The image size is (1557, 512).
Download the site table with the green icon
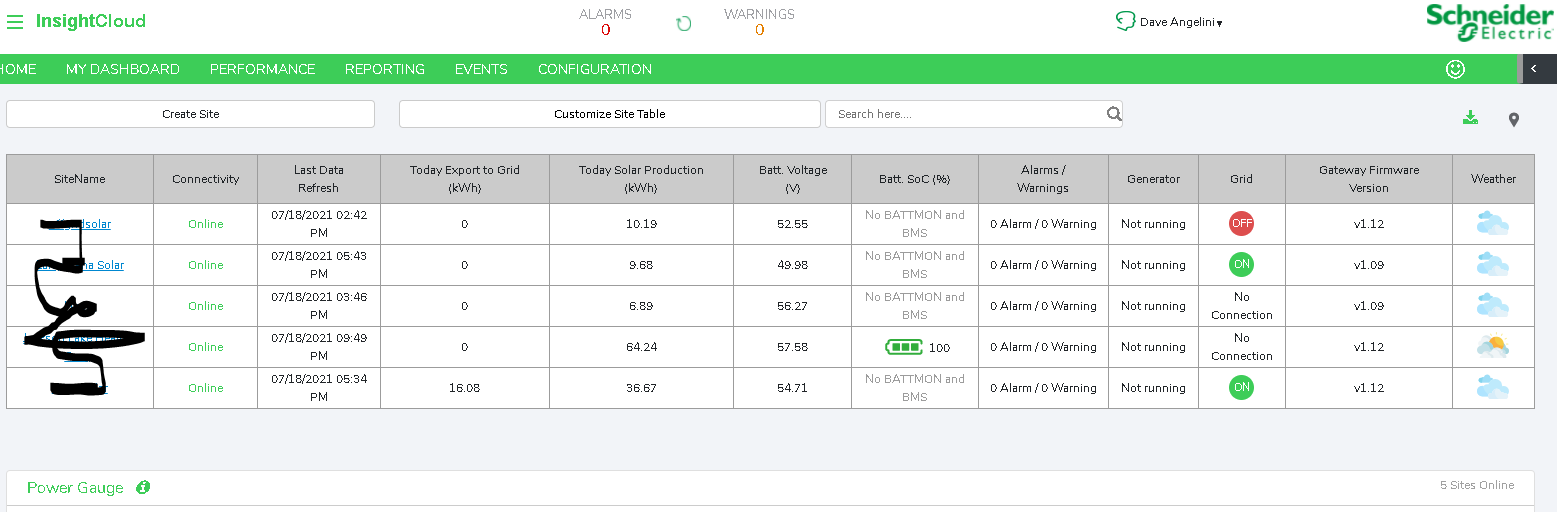1470,118
